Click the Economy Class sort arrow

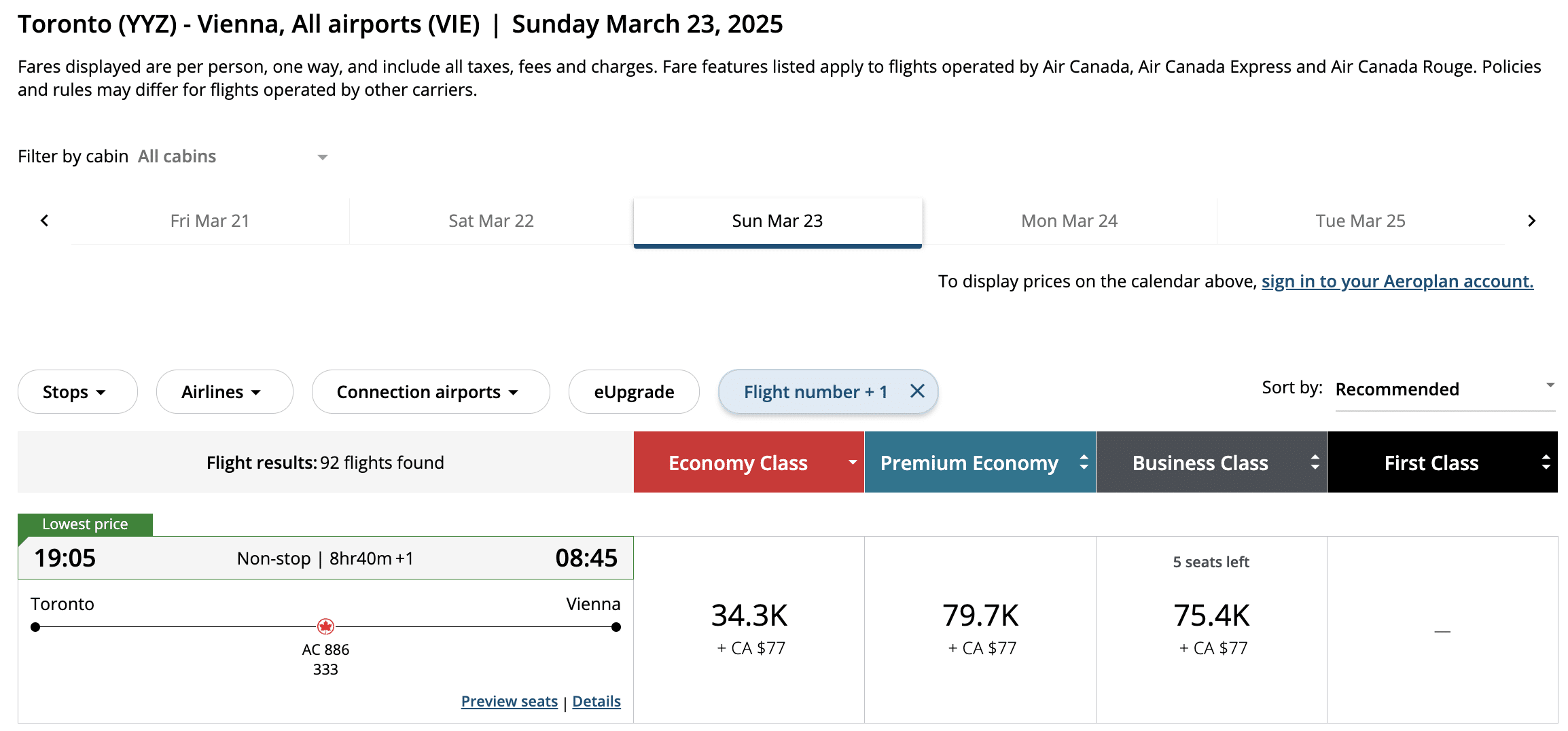[x=852, y=463]
